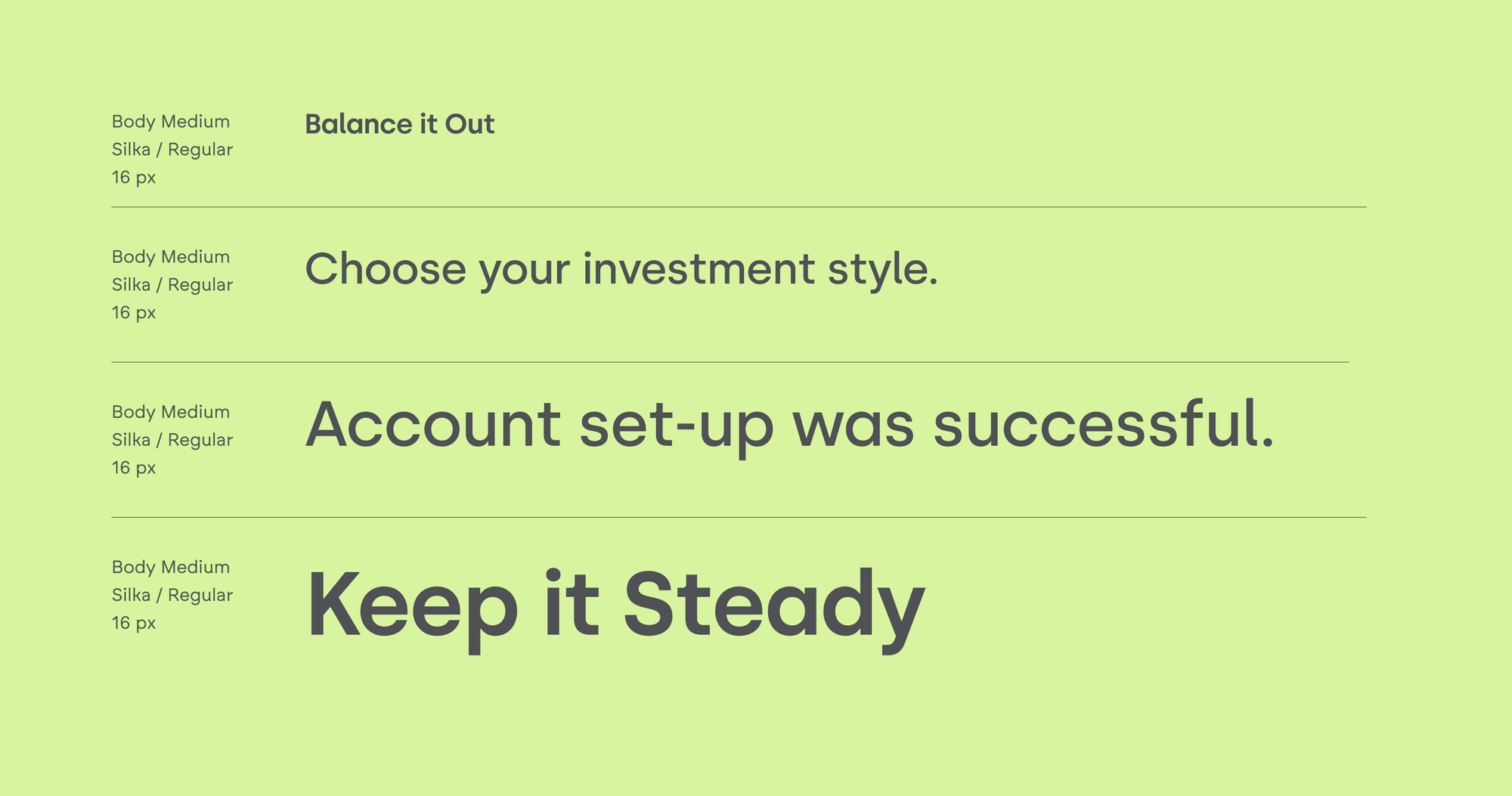Click 'Account set-up was successful.' text
Image resolution: width=1512 pixels, height=796 pixels.
[789, 426]
